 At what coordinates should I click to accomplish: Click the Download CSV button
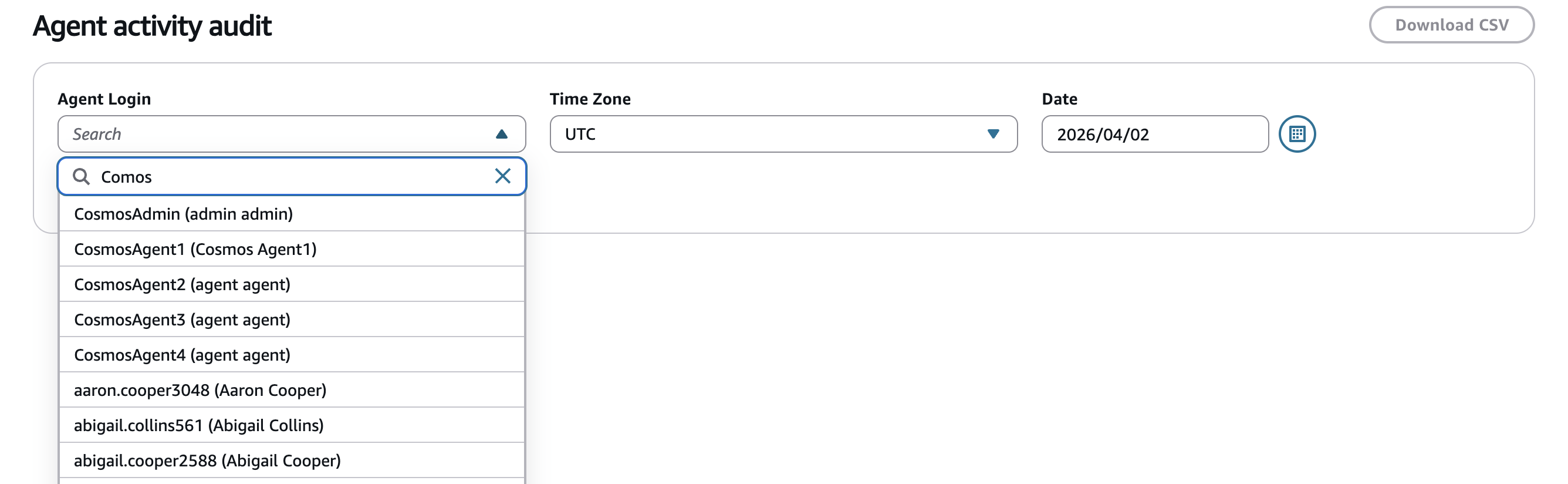[x=1452, y=25]
